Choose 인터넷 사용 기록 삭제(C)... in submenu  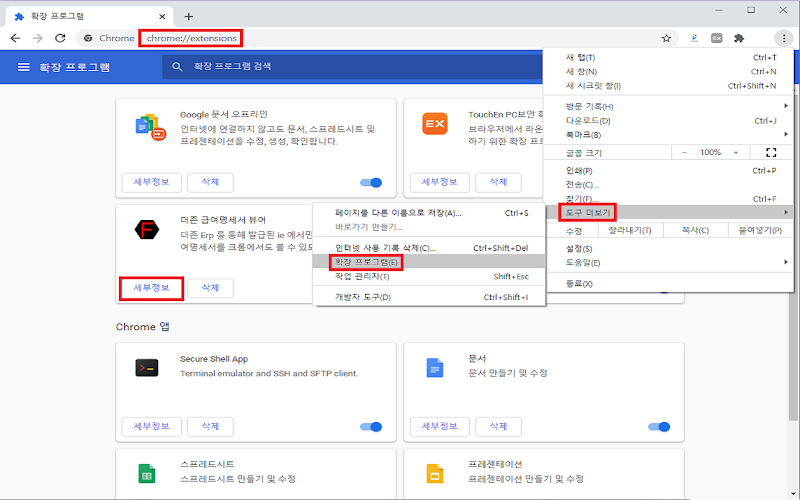point(429,248)
